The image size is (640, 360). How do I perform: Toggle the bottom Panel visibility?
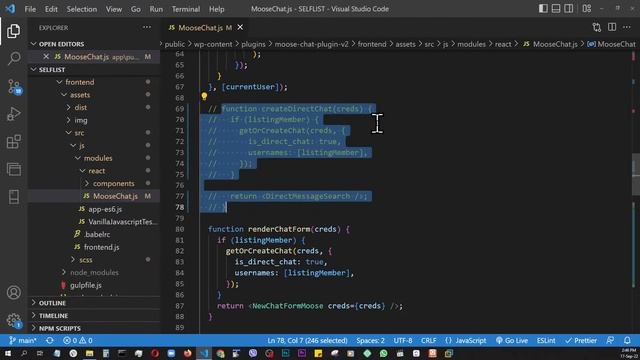pyautogui.click(x=556, y=9)
